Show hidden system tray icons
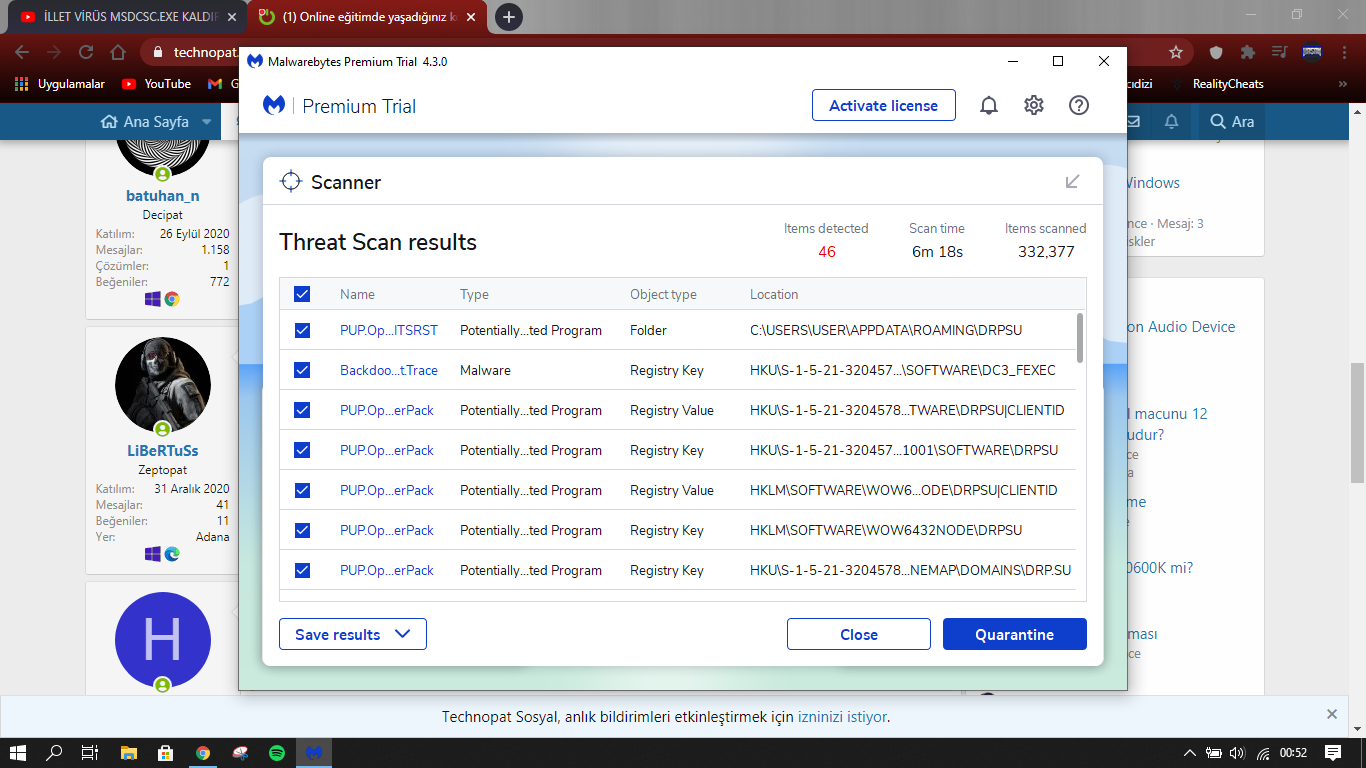Viewport: 1366px width, 768px height. pyautogui.click(x=1189, y=753)
